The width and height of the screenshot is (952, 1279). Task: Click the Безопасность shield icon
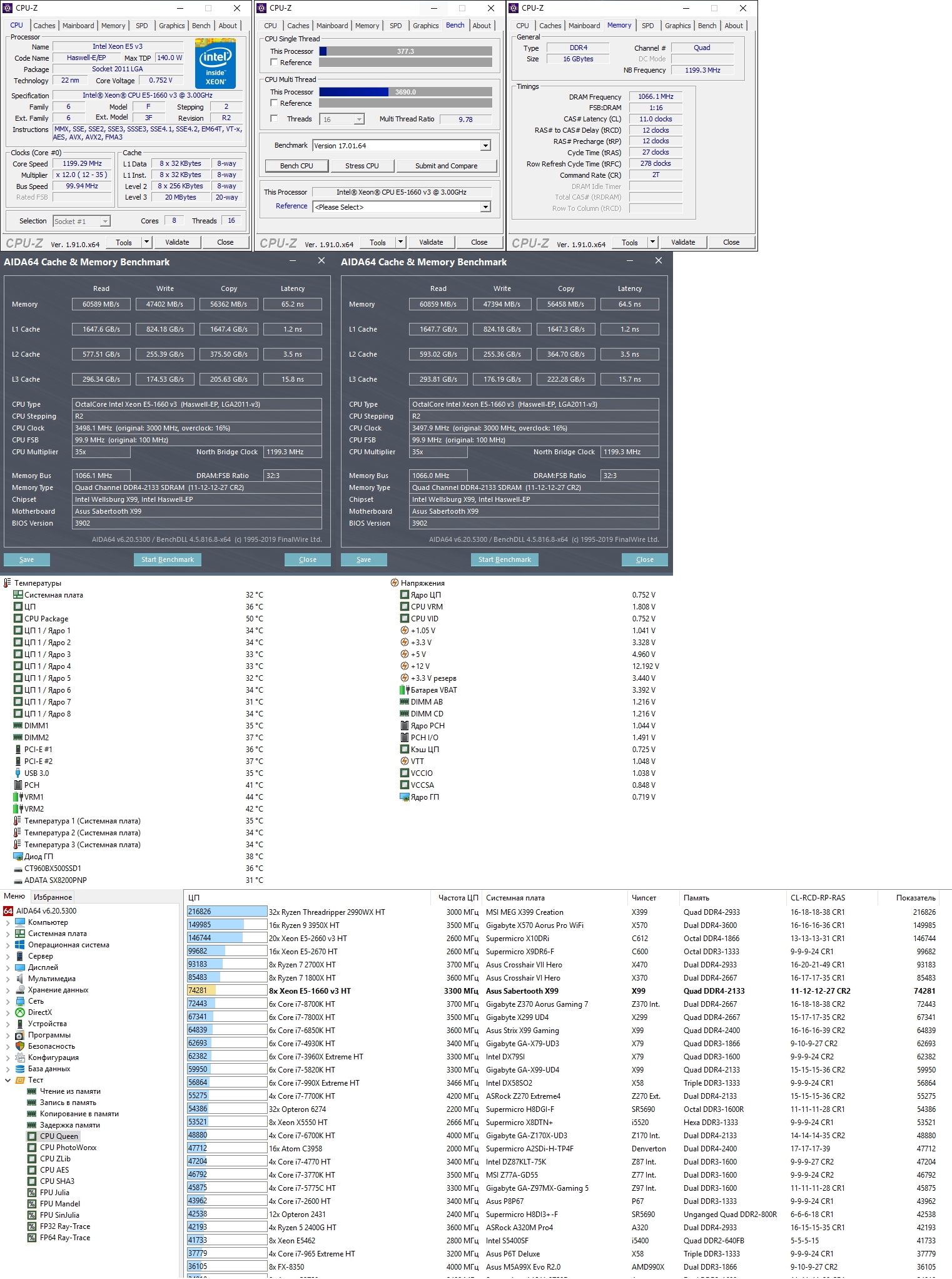coord(20,1046)
